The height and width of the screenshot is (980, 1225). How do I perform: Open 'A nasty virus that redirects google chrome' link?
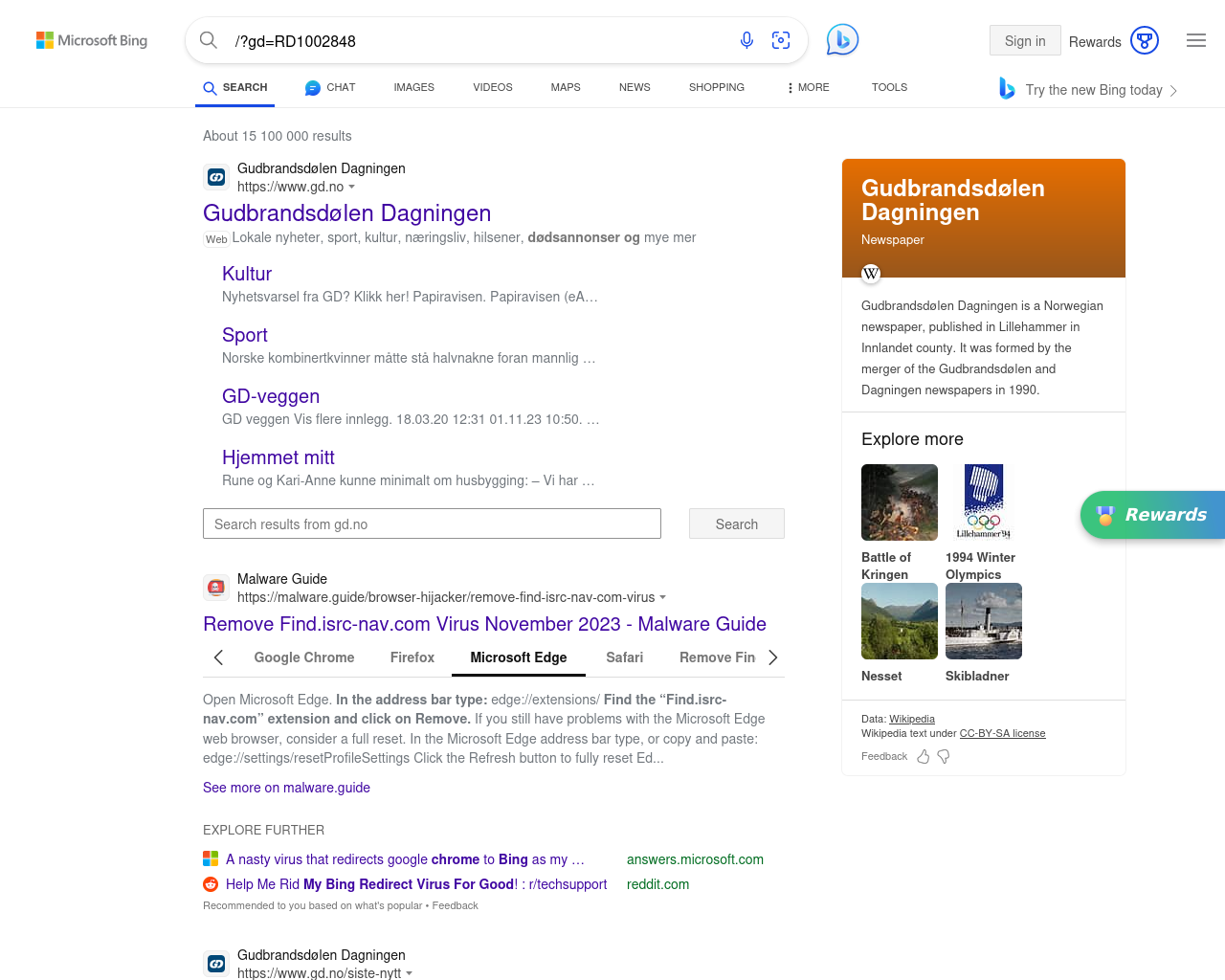point(405,859)
